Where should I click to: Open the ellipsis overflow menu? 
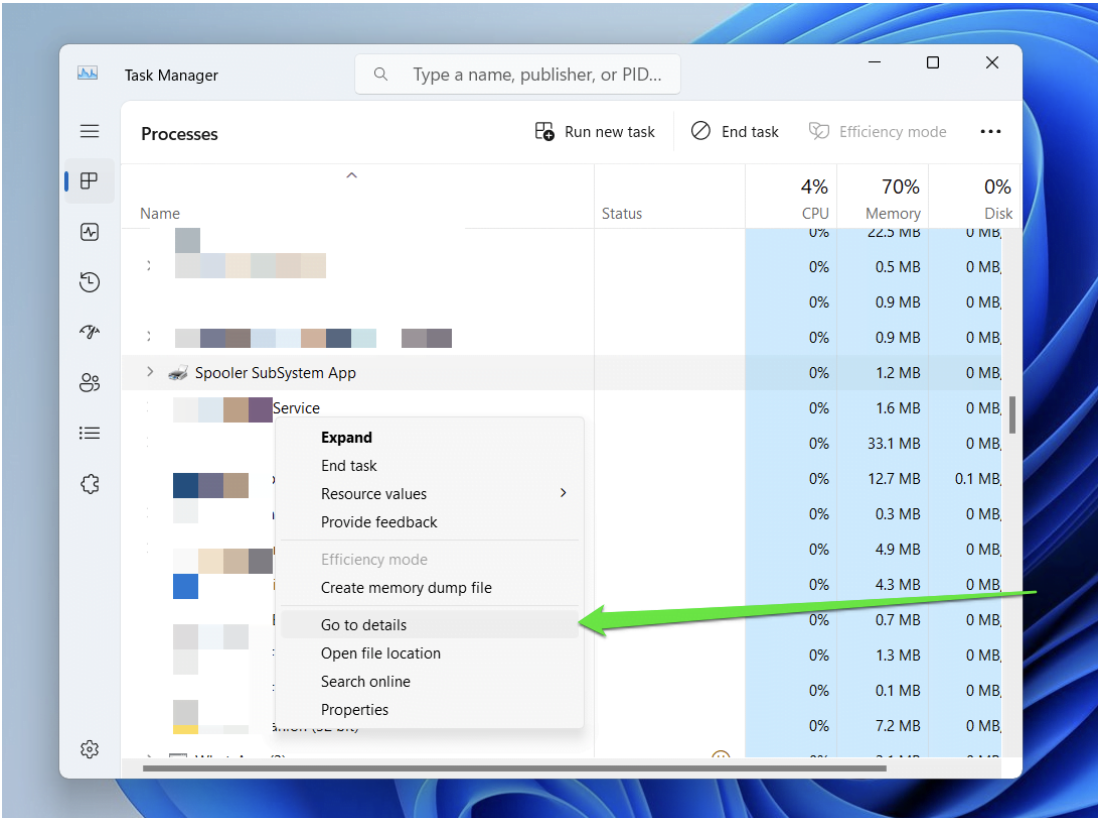click(x=991, y=131)
